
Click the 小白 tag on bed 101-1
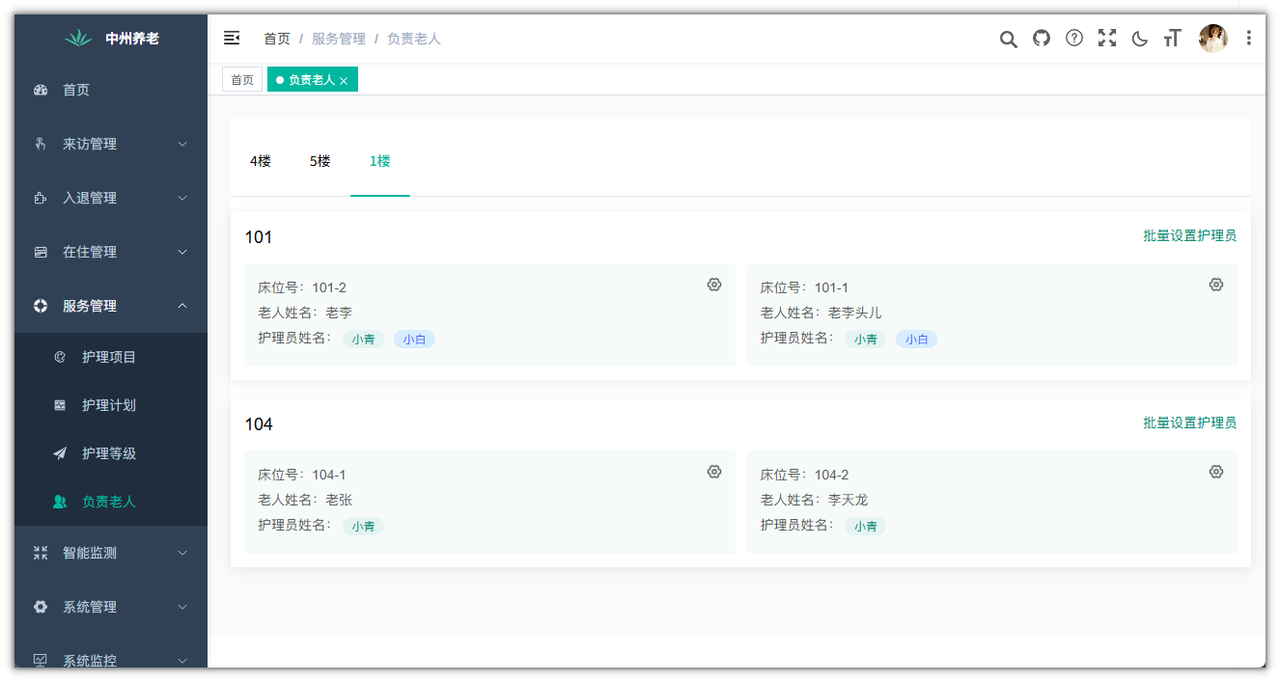(x=916, y=339)
